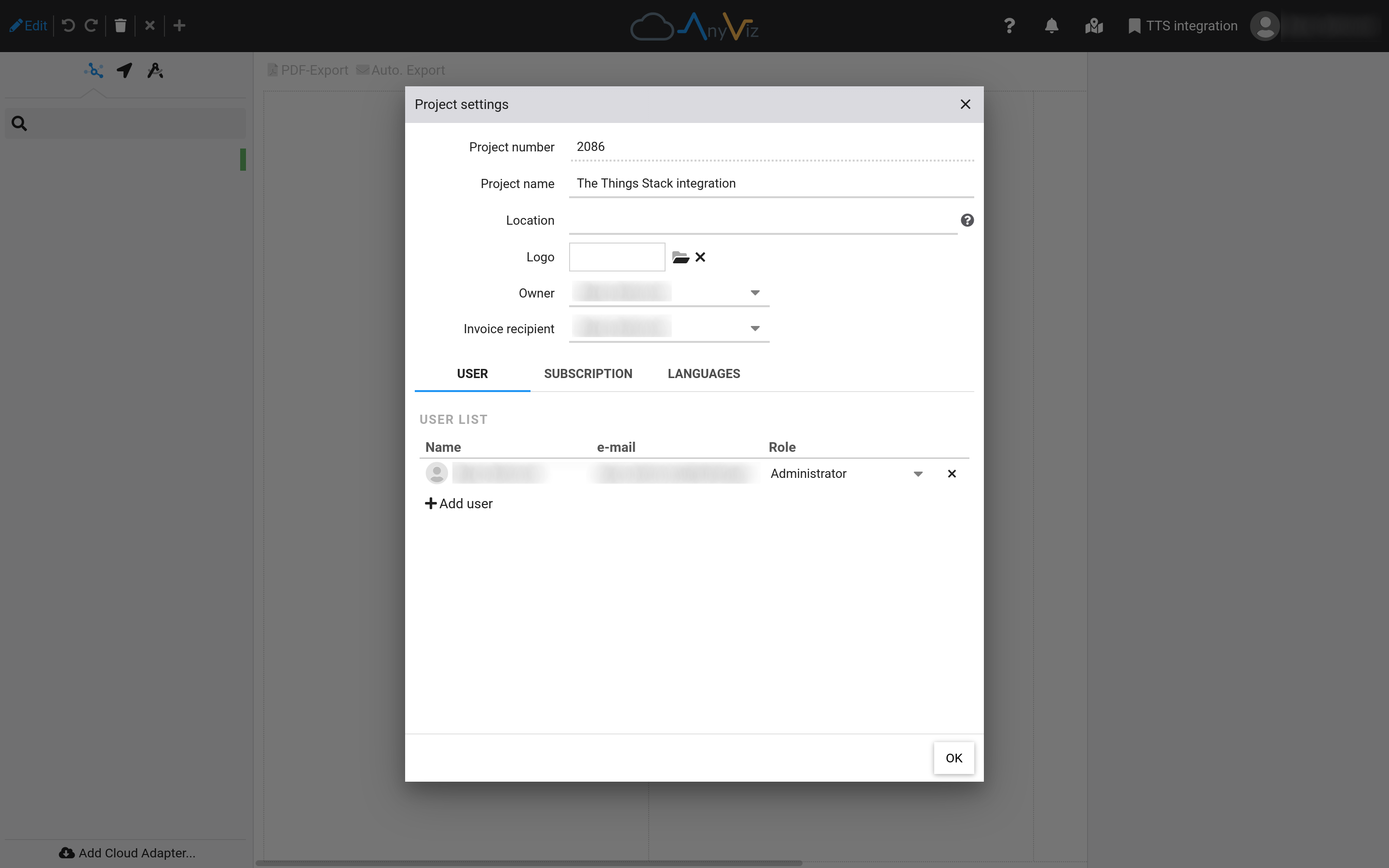Screen dimensions: 1389x868
Task: Click Add user below the user list
Action: point(458,503)
